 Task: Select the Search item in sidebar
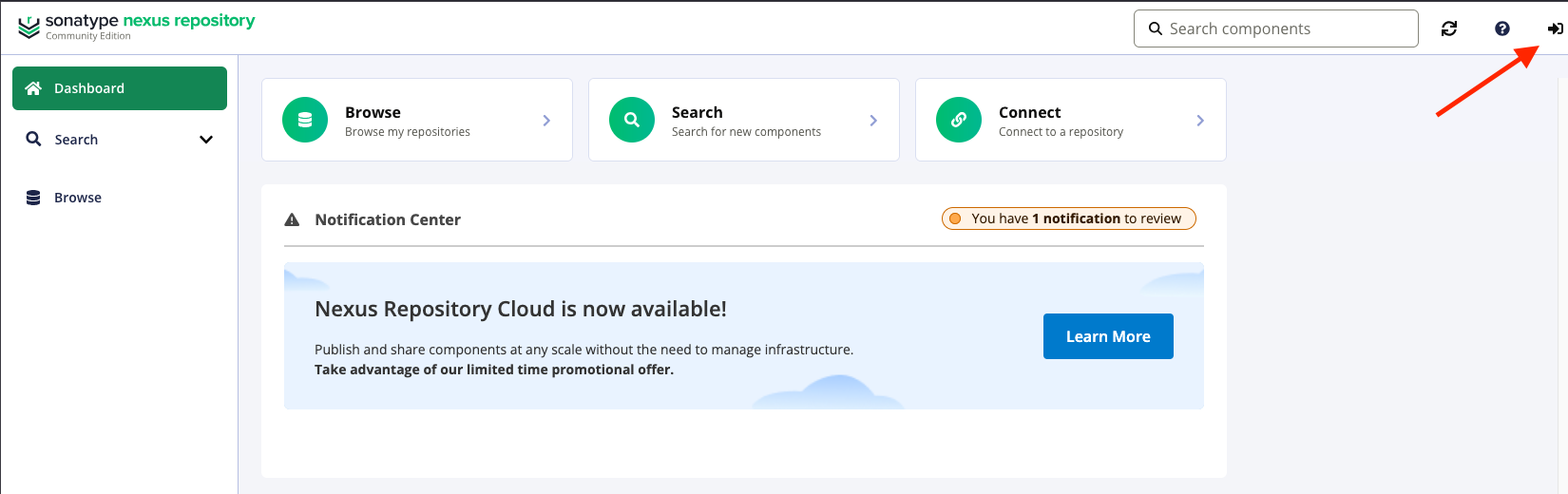120,140
